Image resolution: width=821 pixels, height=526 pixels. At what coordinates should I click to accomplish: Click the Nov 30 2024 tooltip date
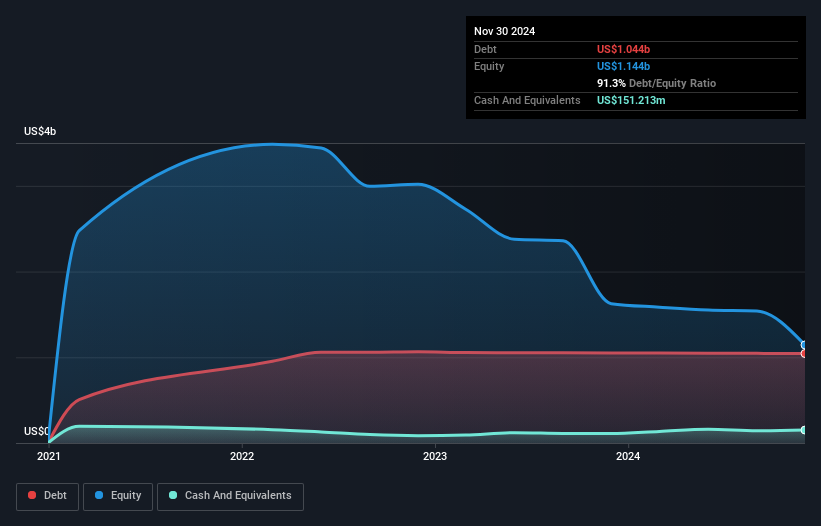click(x=504, y=31)
